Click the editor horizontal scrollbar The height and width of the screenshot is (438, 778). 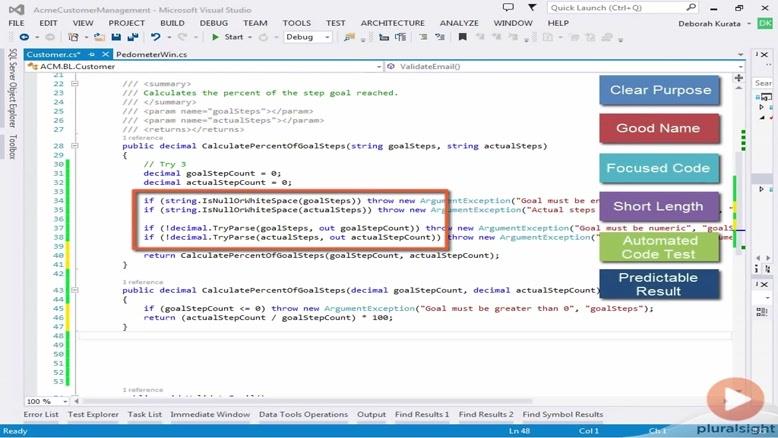point(308,401)
